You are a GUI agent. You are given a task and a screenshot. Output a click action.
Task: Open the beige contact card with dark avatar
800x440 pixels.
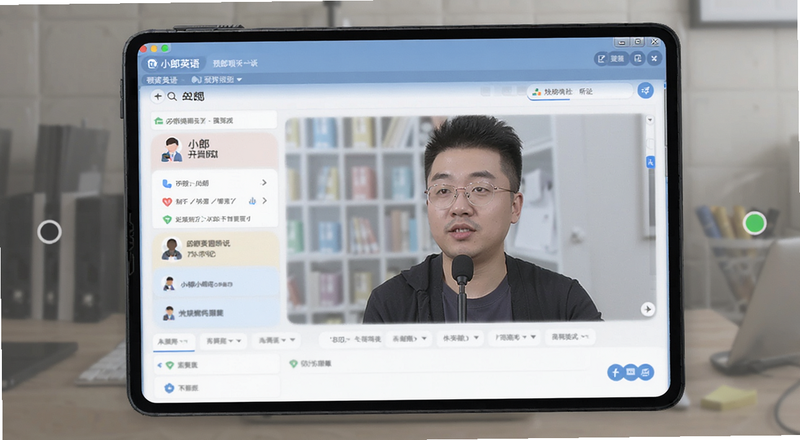point(215,248)
